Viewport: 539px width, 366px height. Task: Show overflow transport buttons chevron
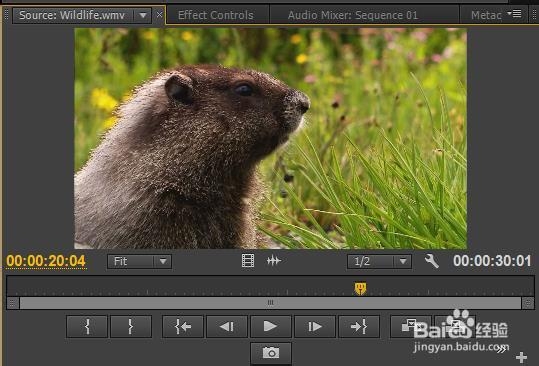tap(501, 350)
